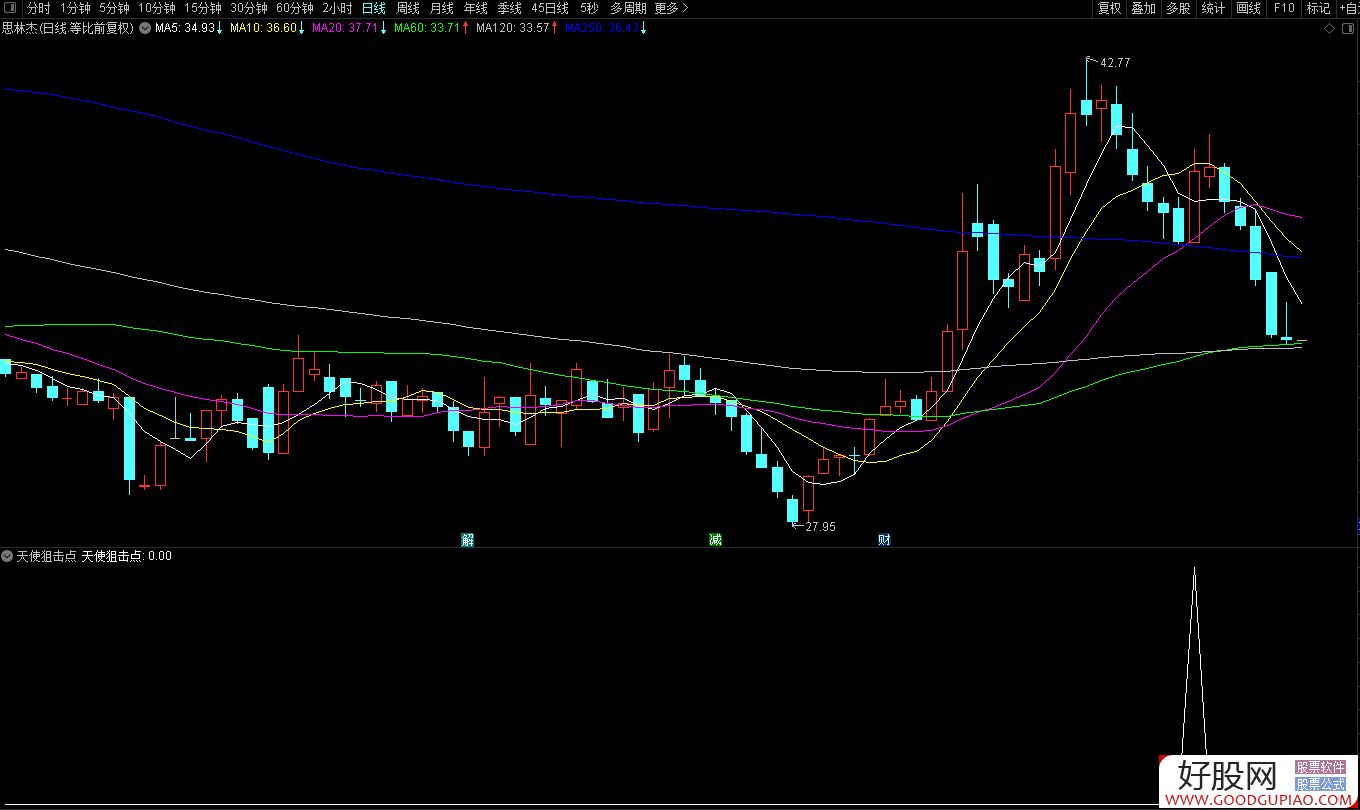1360x810 pixels.
Task: Click the MA60: 33.71 value
Action: pos(427,28)
